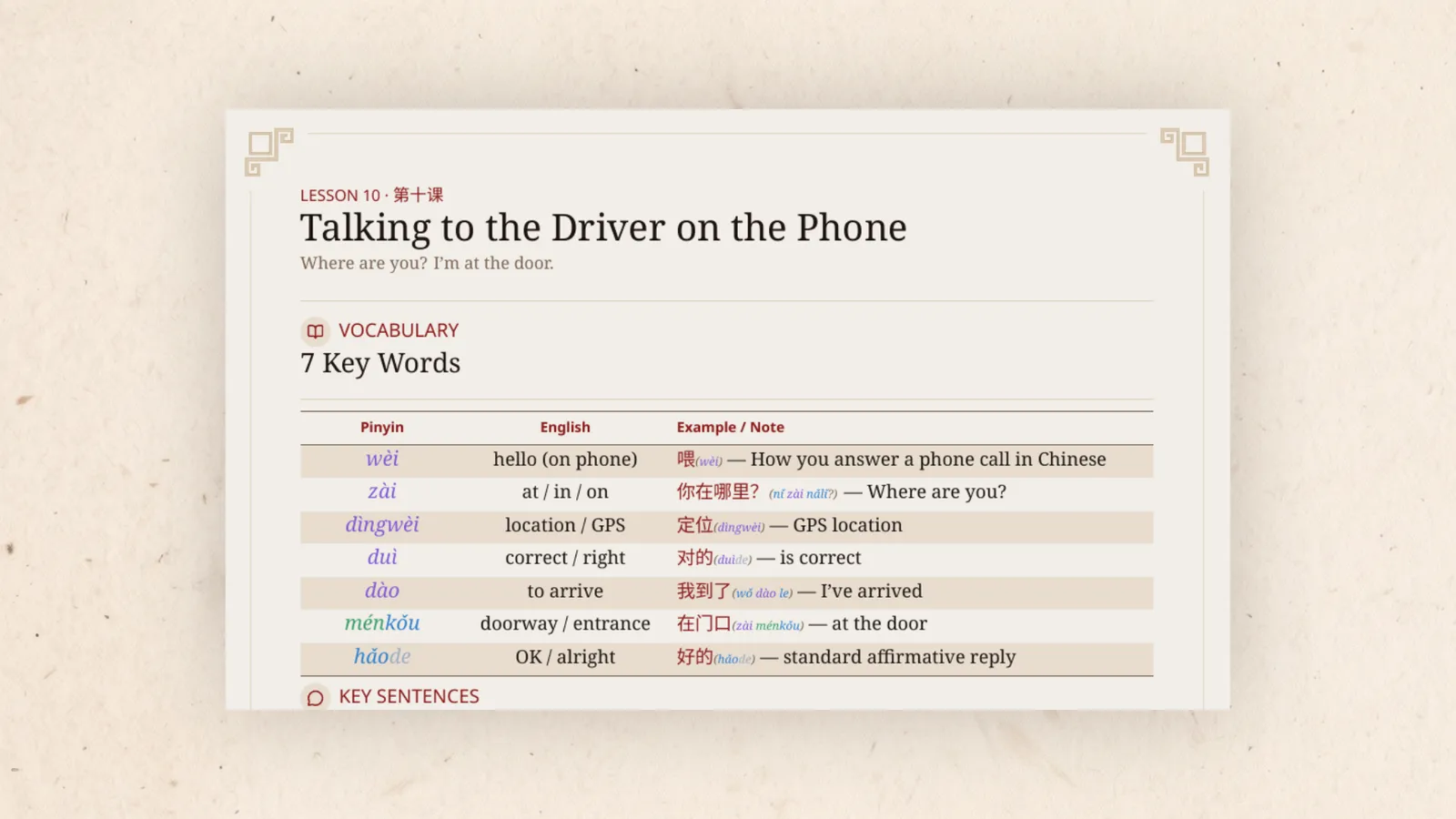Click the Pinyin column header

[x=381, y=427]
